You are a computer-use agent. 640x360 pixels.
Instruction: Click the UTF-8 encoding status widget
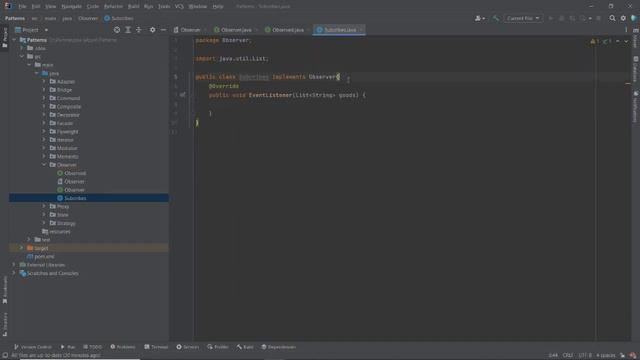click(584, 356)
